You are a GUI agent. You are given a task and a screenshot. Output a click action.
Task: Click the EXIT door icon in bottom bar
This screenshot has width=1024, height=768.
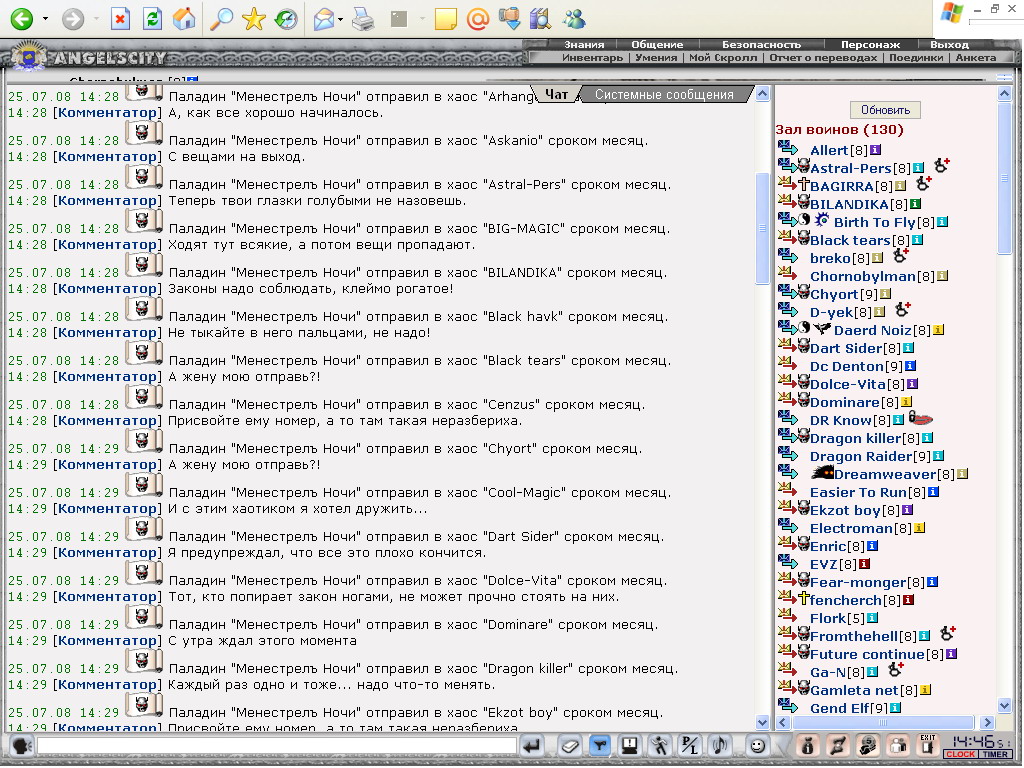927,745
